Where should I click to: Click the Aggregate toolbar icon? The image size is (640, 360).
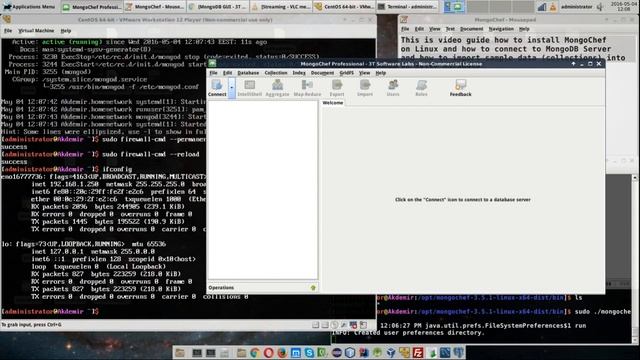pos(277,88)
